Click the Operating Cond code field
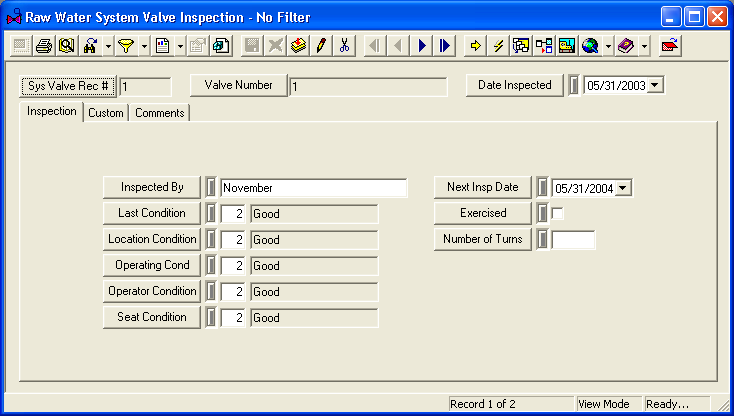Image resolution: width=734 pixels, height=416 pixels. pyautogui.click(x=233, y=266)
